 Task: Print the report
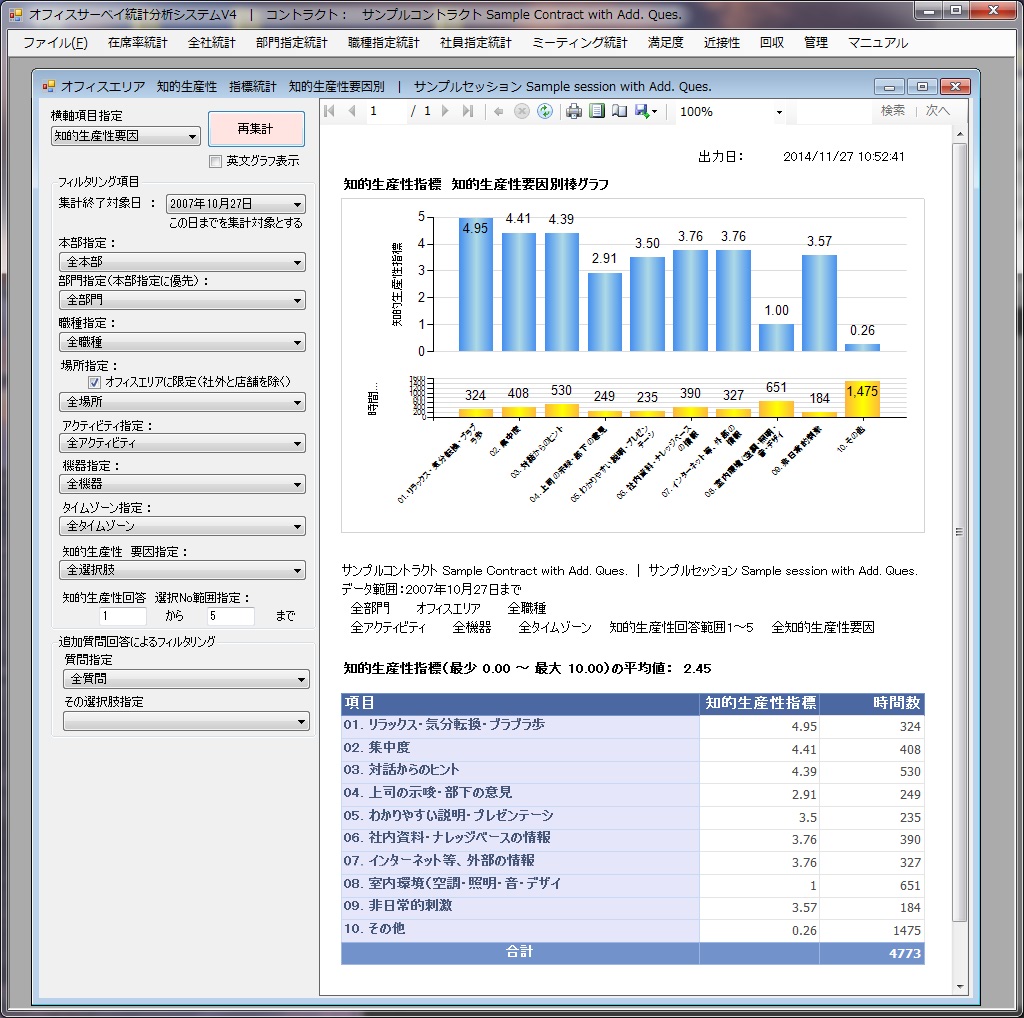(573, 112)
